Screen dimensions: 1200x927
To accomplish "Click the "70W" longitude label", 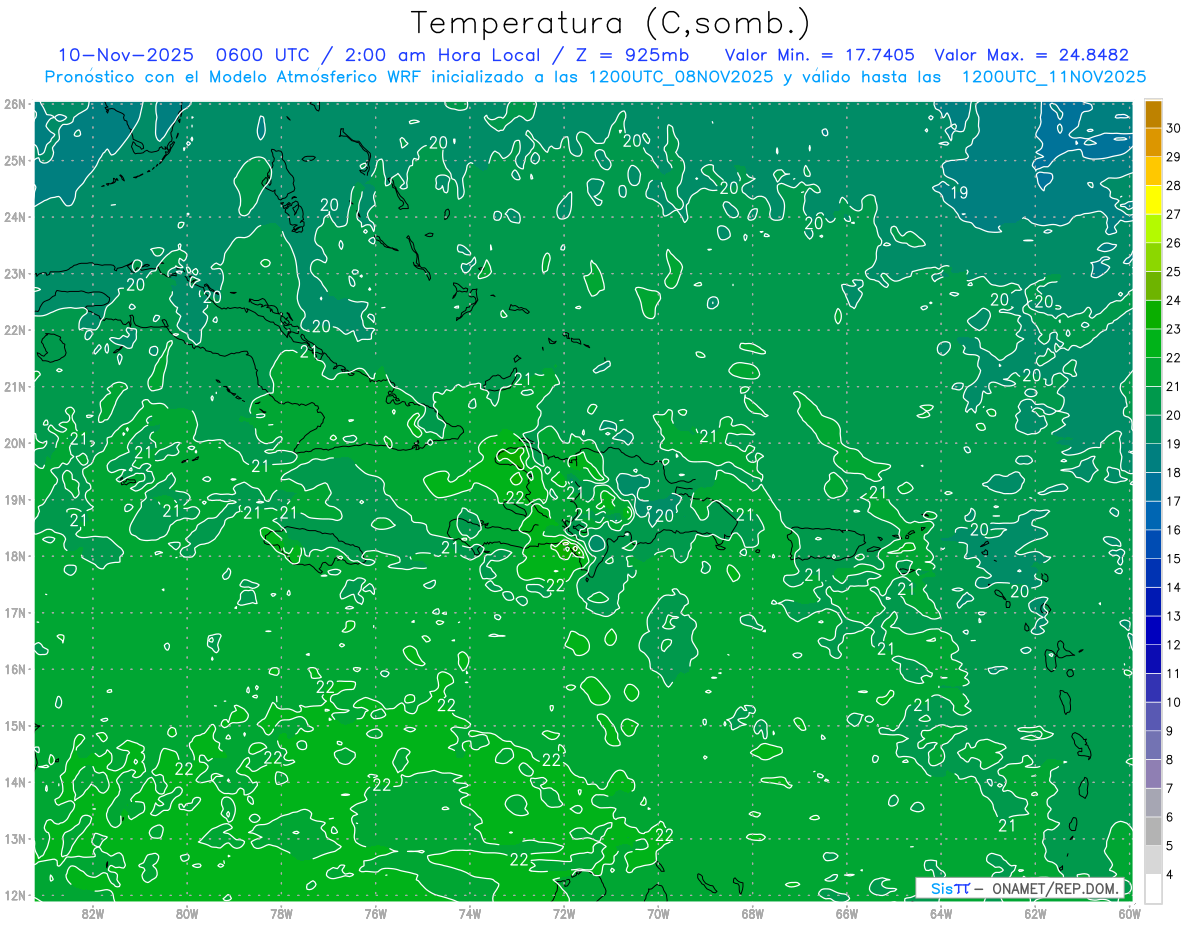I will (x=658, y=913).
